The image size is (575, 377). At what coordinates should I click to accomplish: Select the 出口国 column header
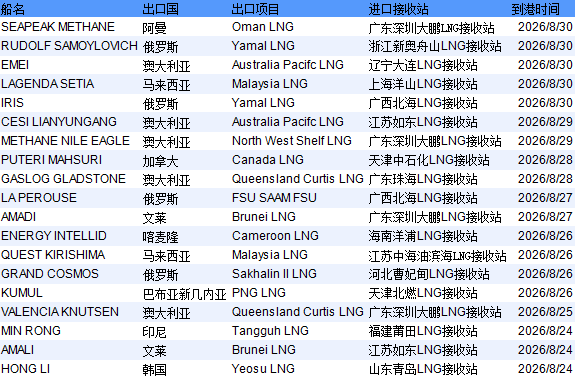160,9
